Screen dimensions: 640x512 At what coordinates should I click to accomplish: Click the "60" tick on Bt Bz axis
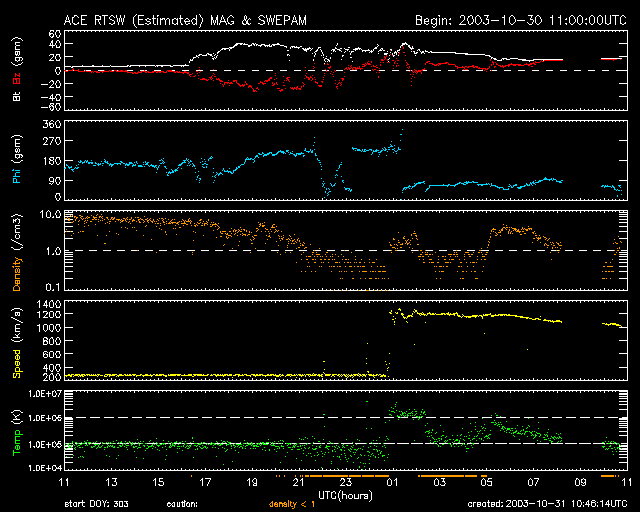[x=55, y=34]
